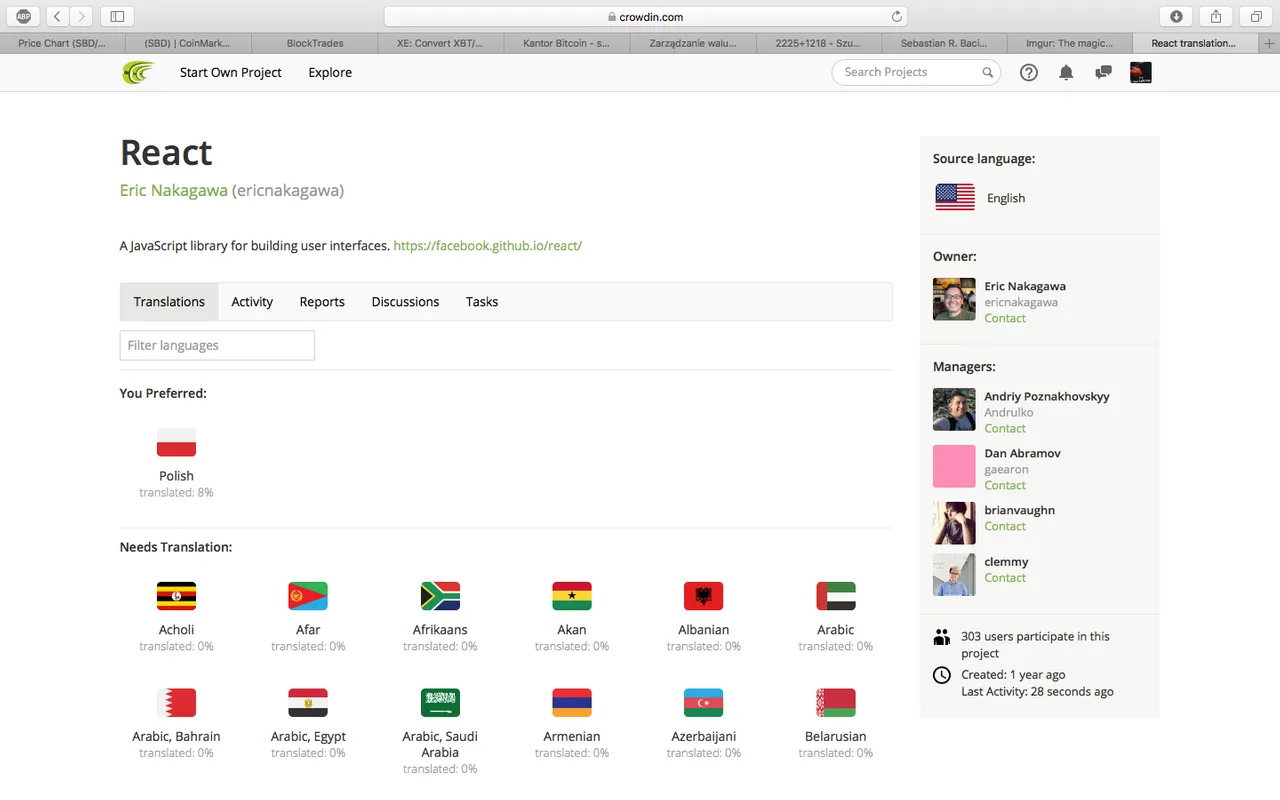Click the Safari back arrow button

point(57,16)
